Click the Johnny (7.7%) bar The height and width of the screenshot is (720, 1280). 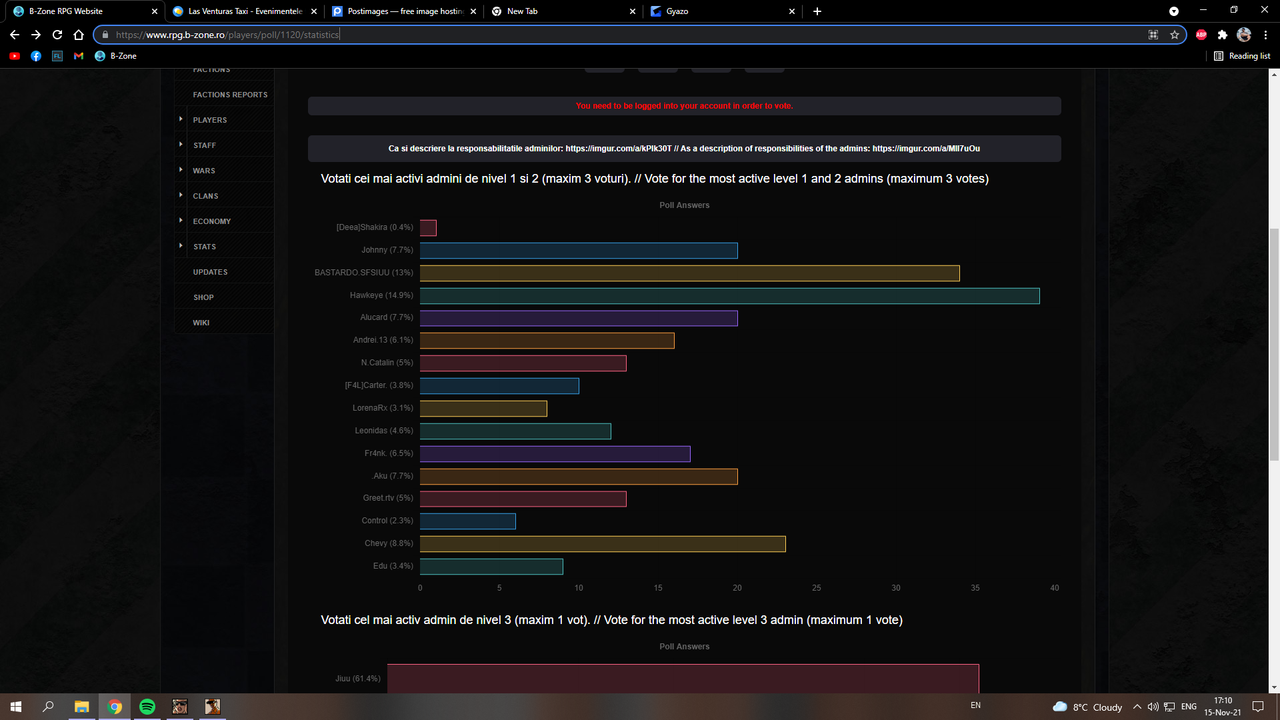(x=578, y=251)
